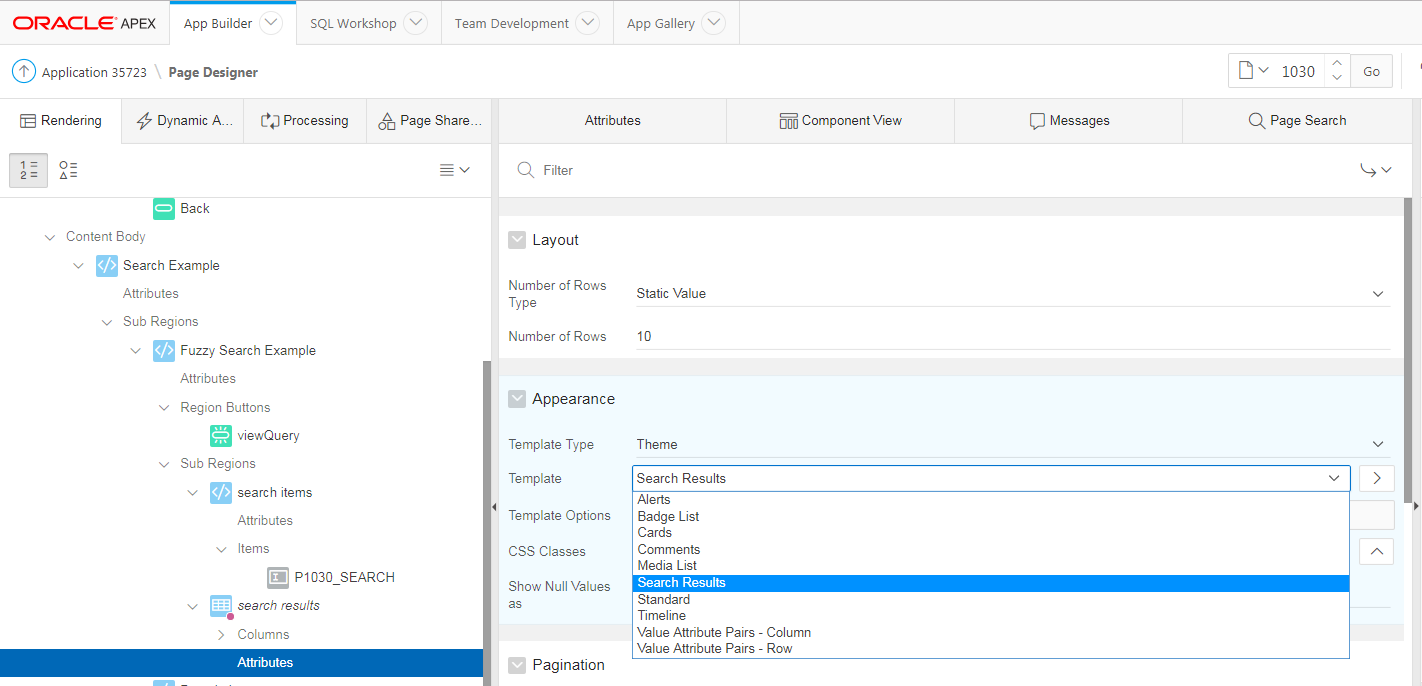
Task: Click the Go button
Action: click(x=1371, y=71)
